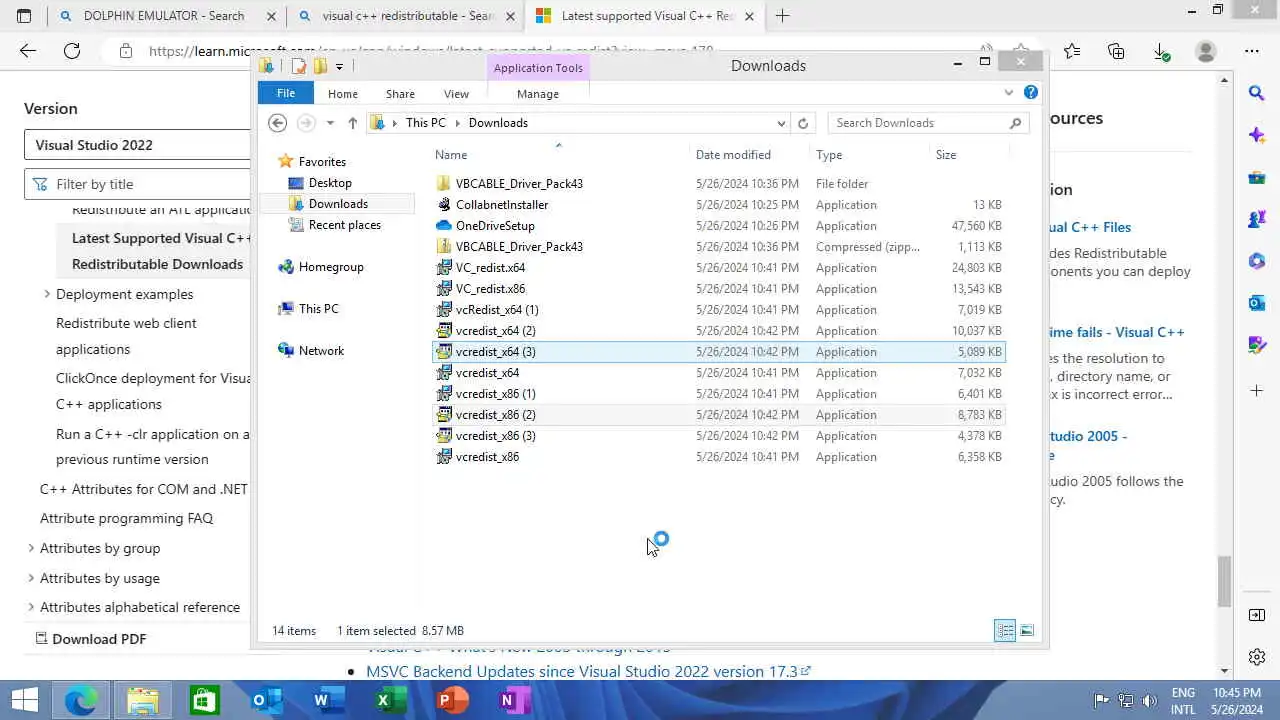
Task: Switch to Large Icons view in status bar
Action: (1027, 630)
